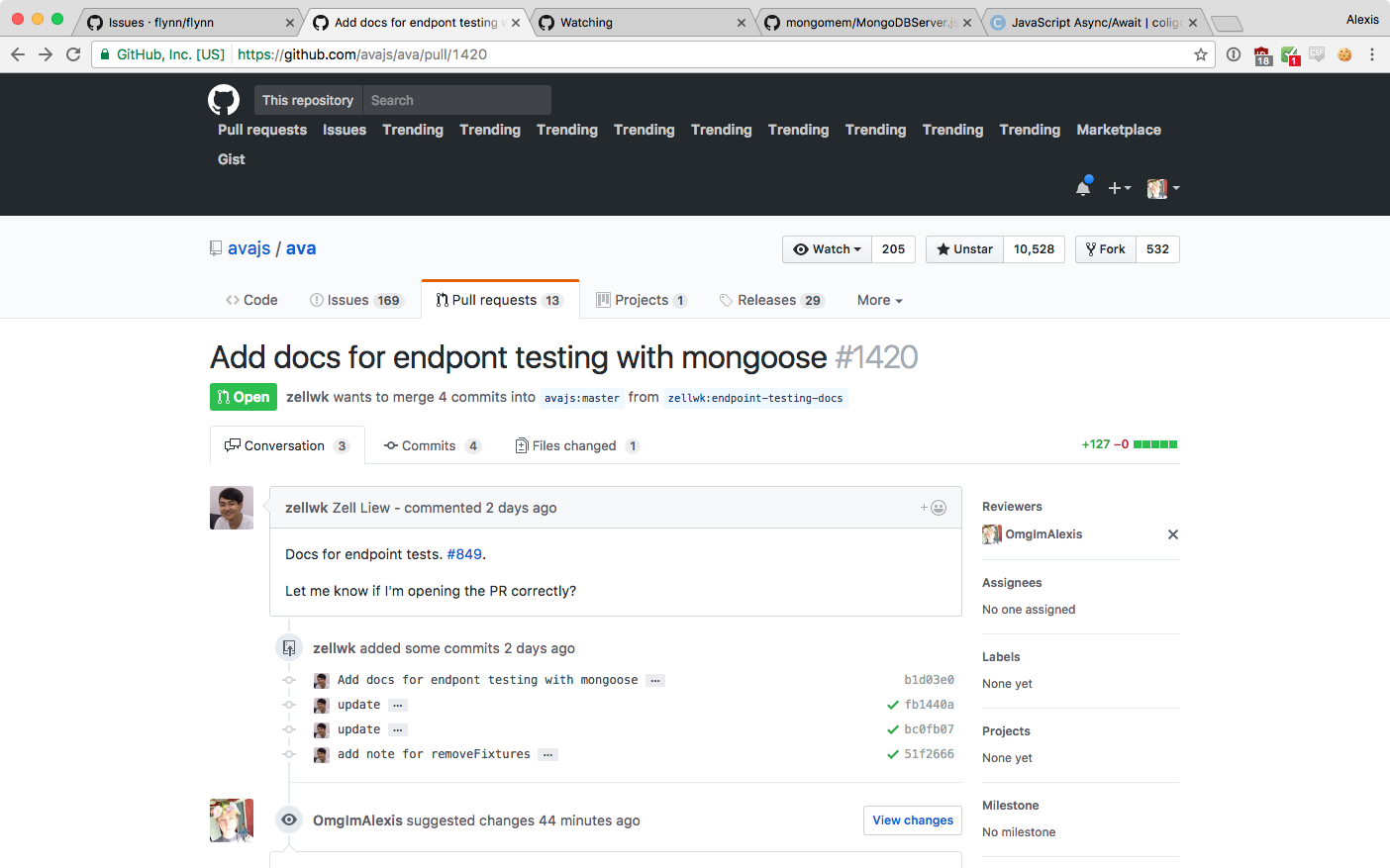Click the repository book icon beside avajs/ava
1390x868 pixels.
pyautogui.click(x=216, y=247)
